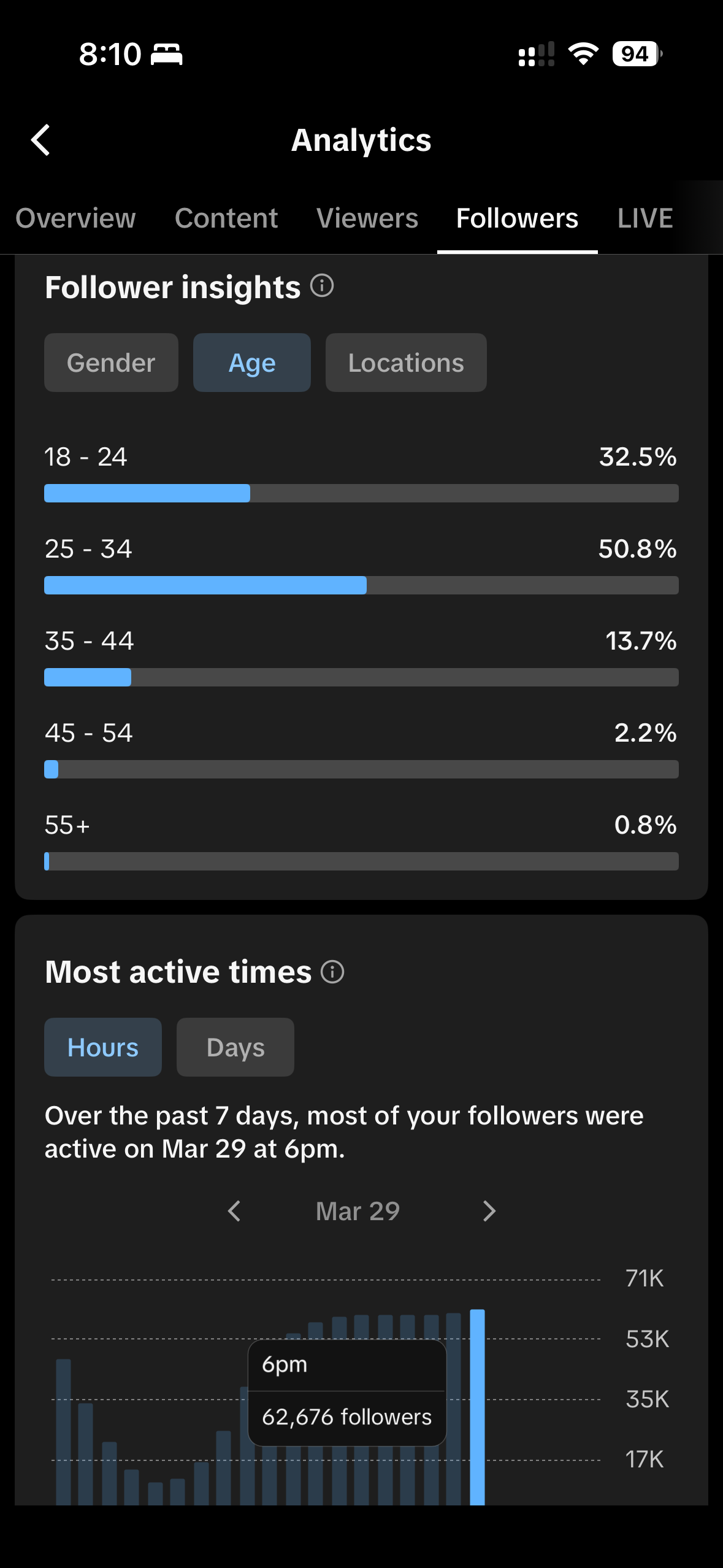Switch active times to Days
The height and width of the screenshot is (1568, 723).
tap(235, 1047)
